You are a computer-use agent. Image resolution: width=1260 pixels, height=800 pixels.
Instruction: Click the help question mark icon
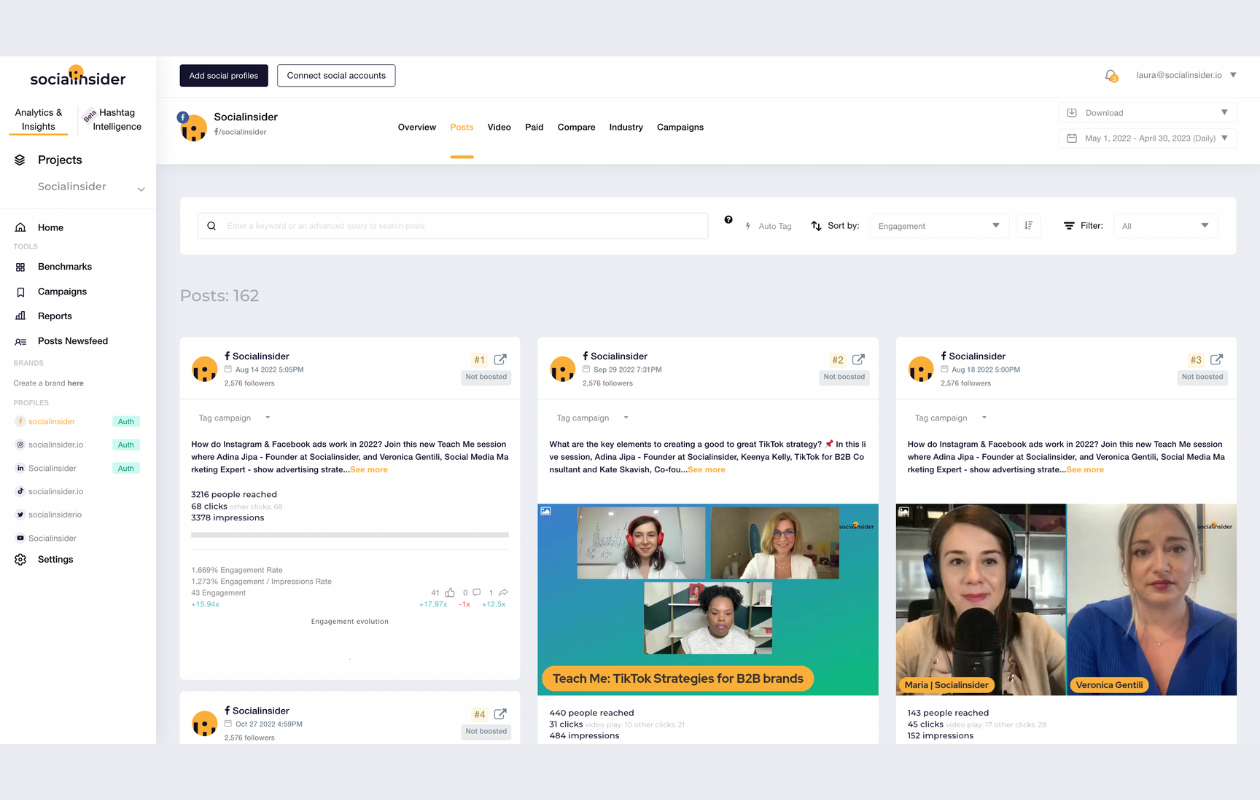tap(728, 220)
